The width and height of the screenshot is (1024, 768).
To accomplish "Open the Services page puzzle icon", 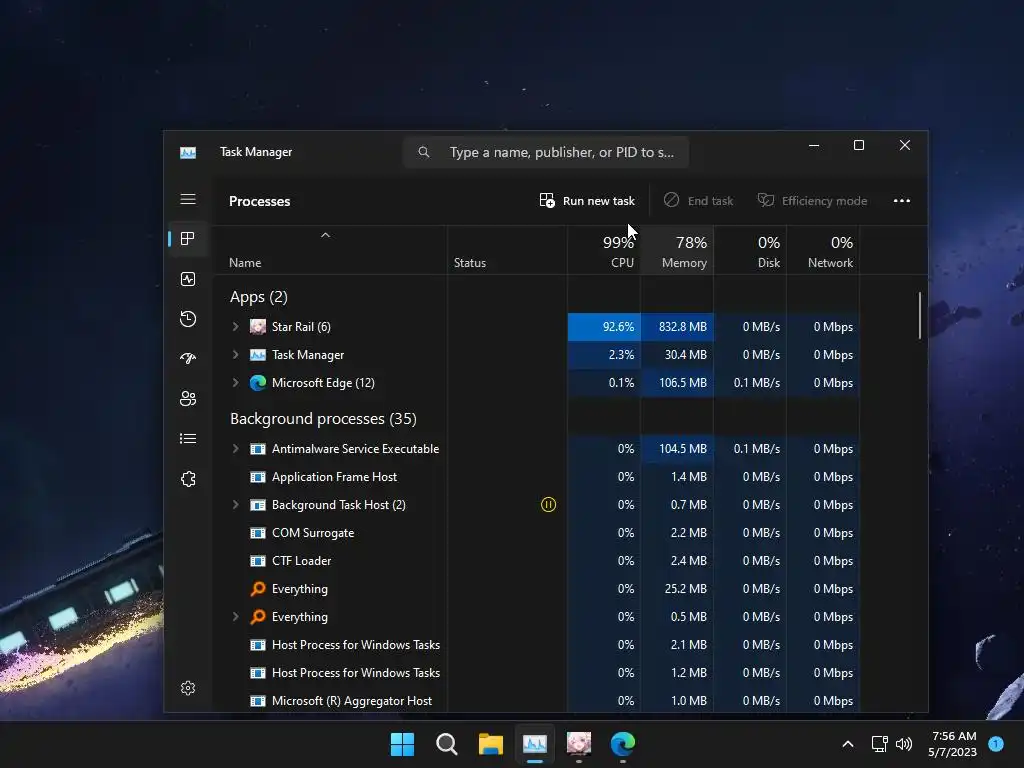I will pos(188,479).
